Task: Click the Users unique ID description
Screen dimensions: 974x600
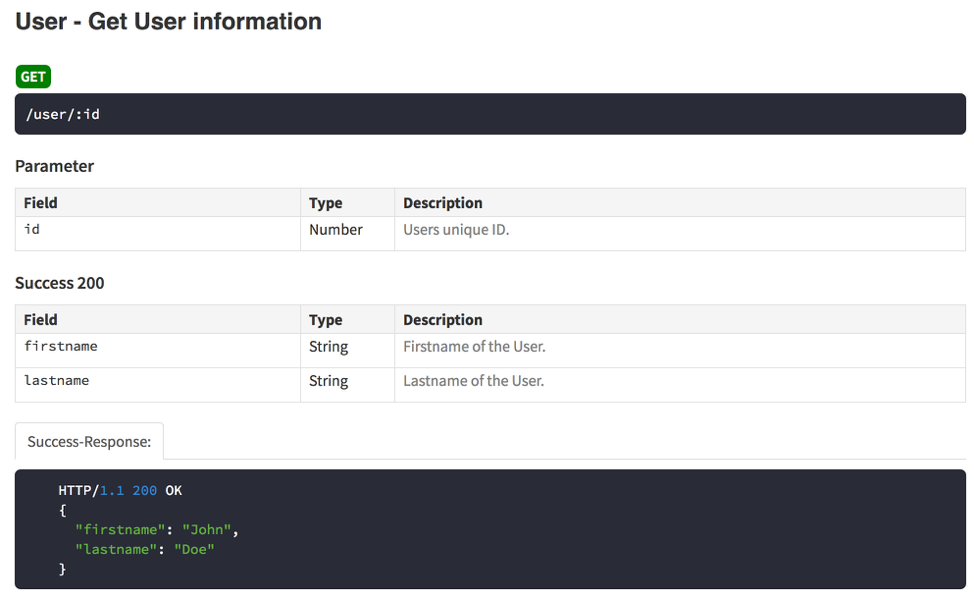Action: coord(456,230)
